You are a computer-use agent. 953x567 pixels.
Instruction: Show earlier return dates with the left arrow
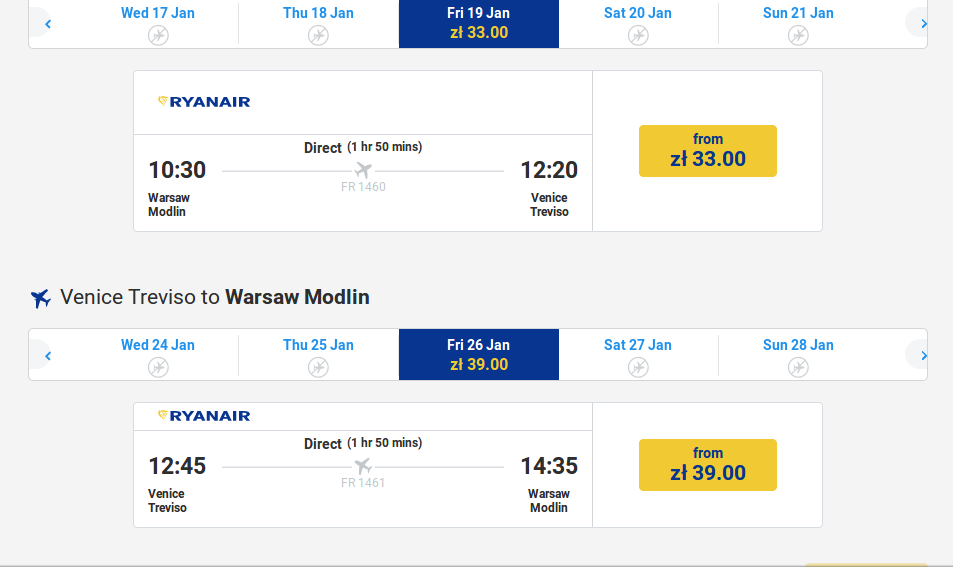coord(47,355)
